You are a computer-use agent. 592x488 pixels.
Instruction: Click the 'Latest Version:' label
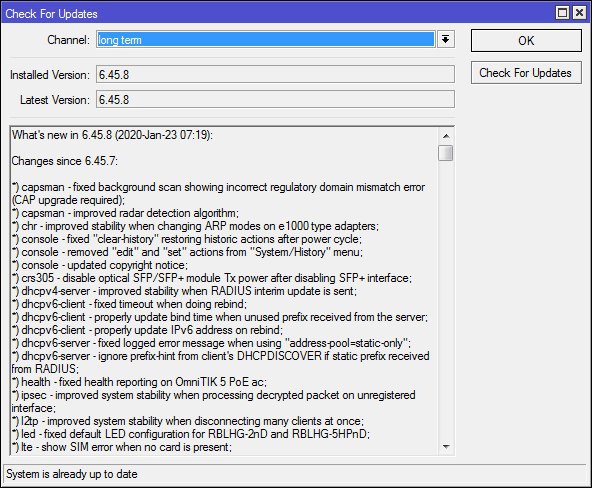tap(55, 100)
